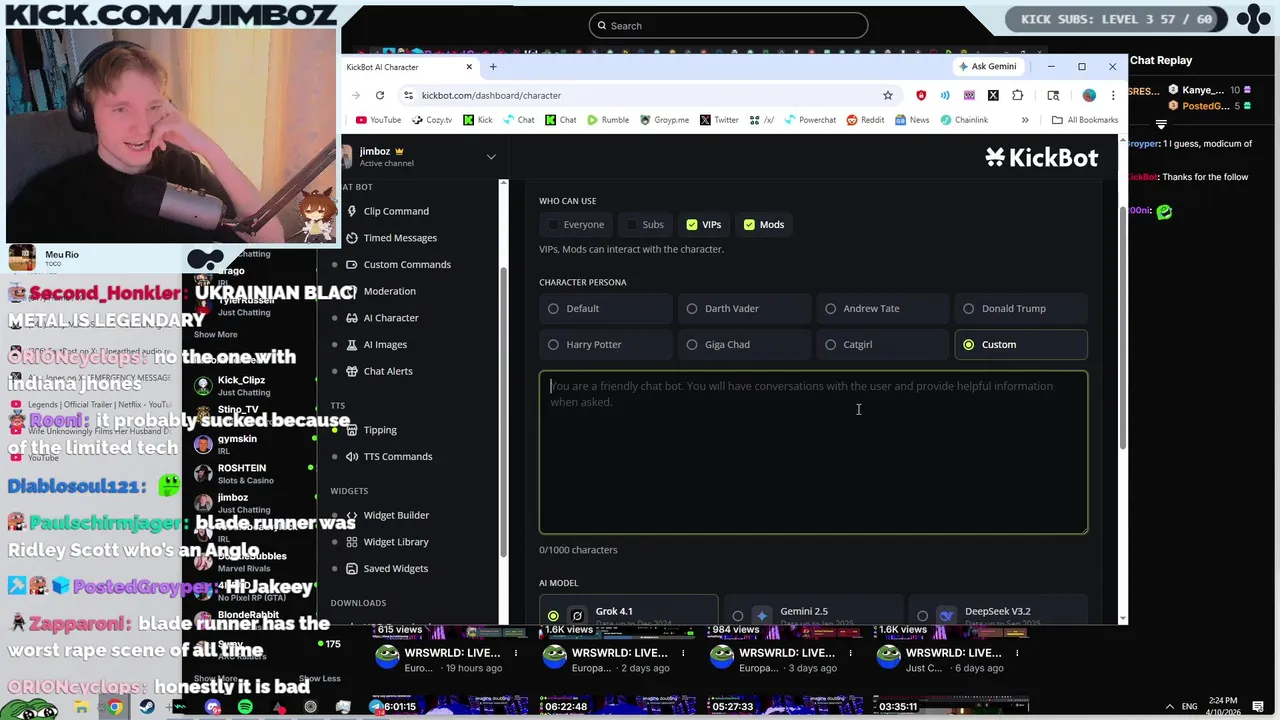Open Widget Library

pos(388,542)
